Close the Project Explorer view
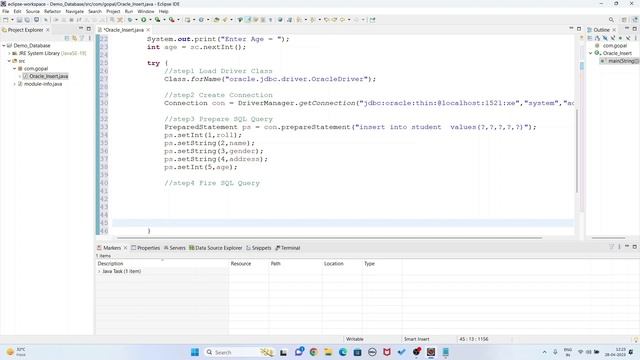The width and height of the screenshot is (640, 360). click(x=48, y=30)
